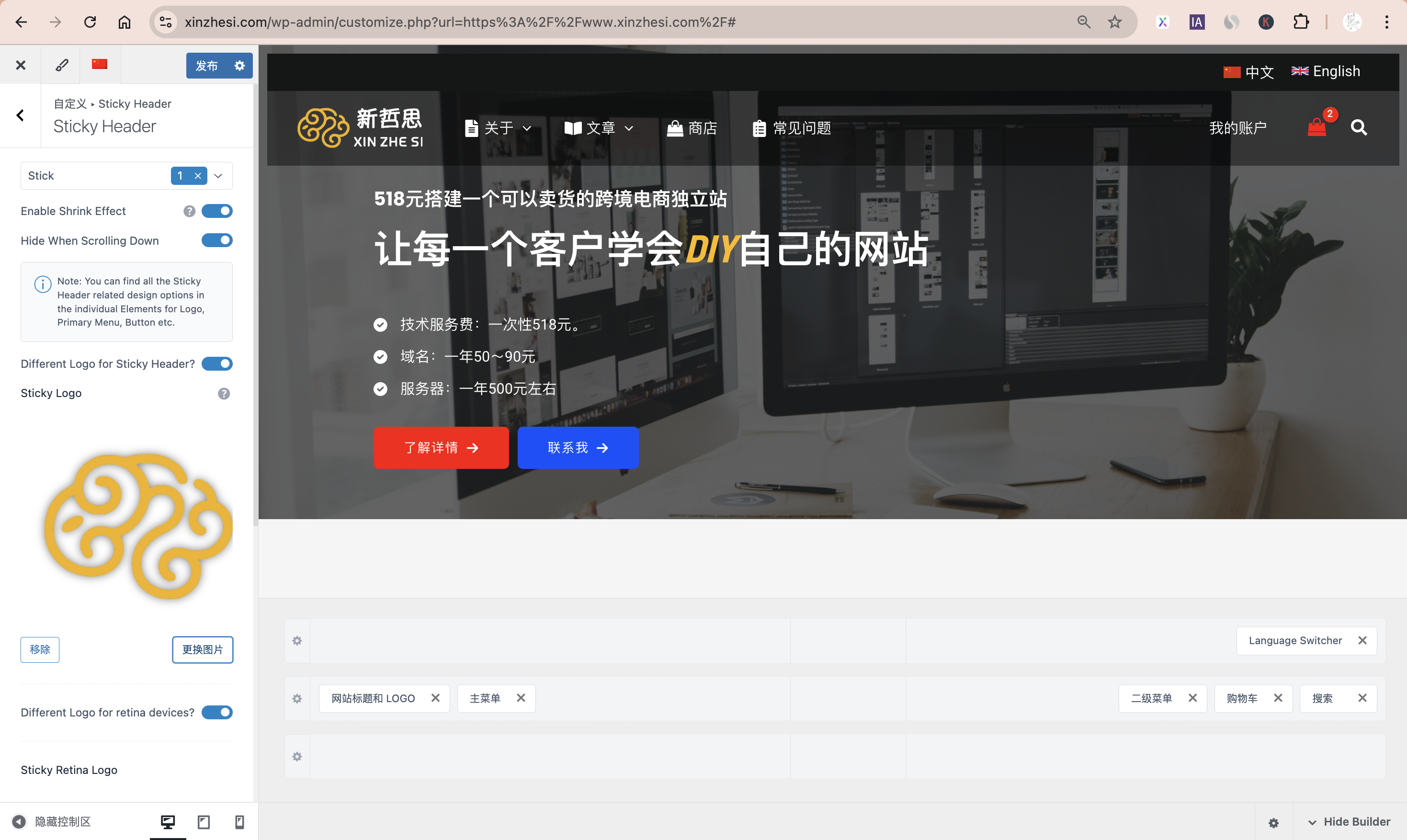The width and height of the screenshot is (1407, 840).
Task: Click the site logo 新哲思
Action: (x=360, y=128)
